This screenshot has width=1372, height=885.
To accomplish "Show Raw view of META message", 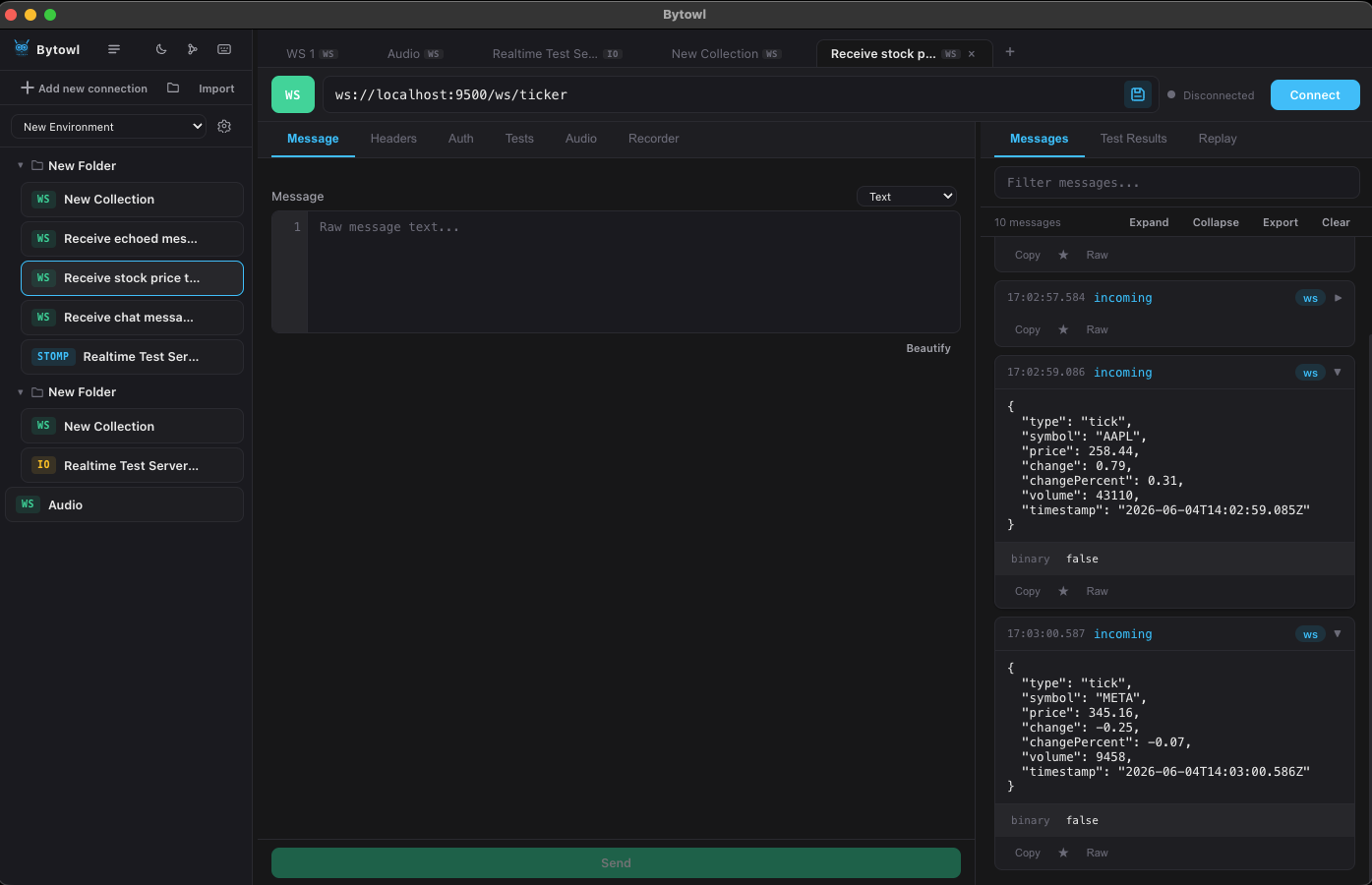I will (x=1098, y=853).
